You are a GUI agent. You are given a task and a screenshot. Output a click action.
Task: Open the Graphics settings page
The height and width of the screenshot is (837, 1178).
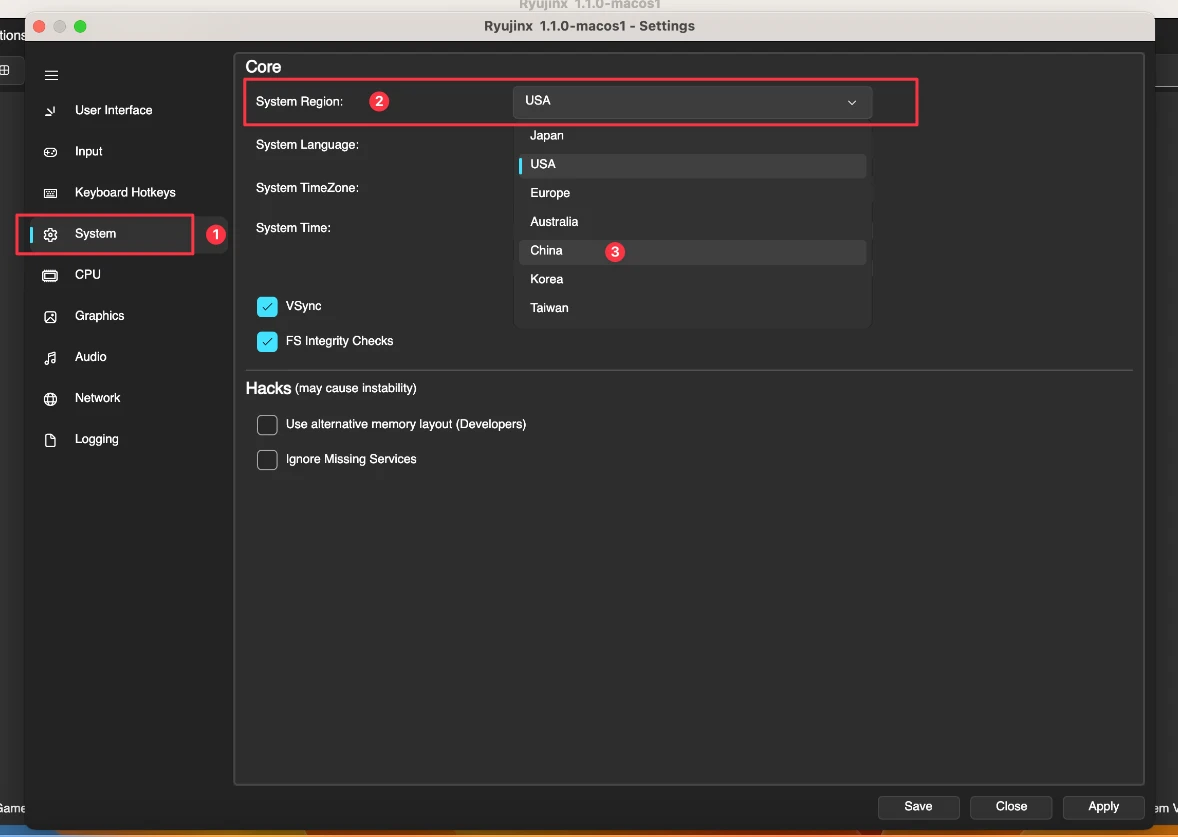99,316
